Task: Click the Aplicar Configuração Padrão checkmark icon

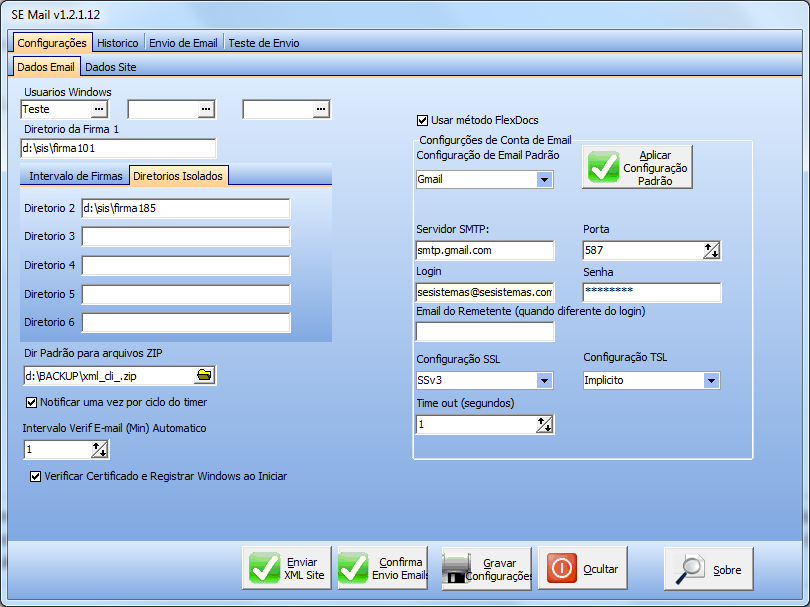Action: 603,168
